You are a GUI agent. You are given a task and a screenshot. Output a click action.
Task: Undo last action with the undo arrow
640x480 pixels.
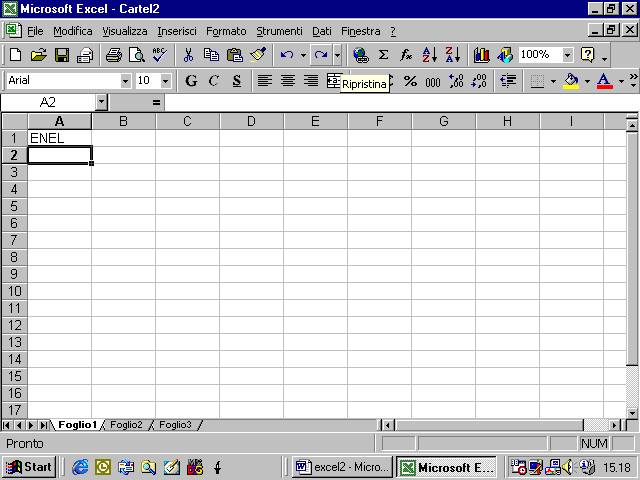287,54
